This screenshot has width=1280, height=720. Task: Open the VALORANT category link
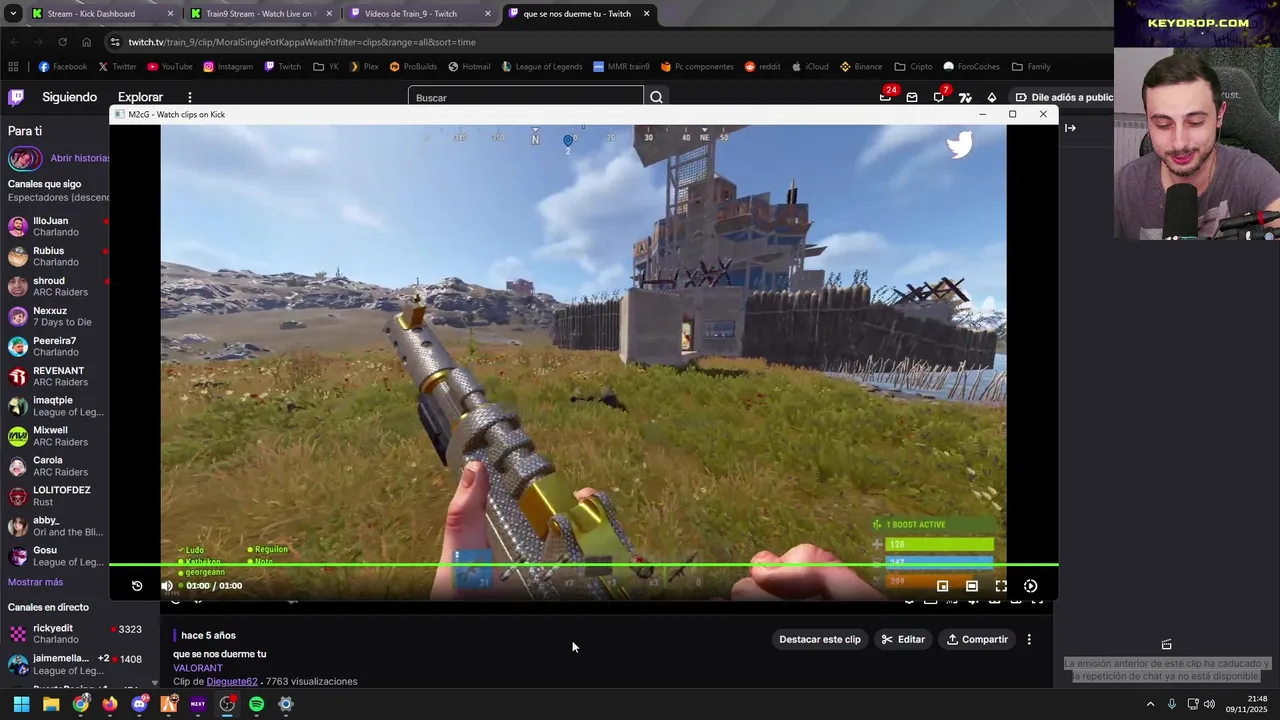coord(198,668)
